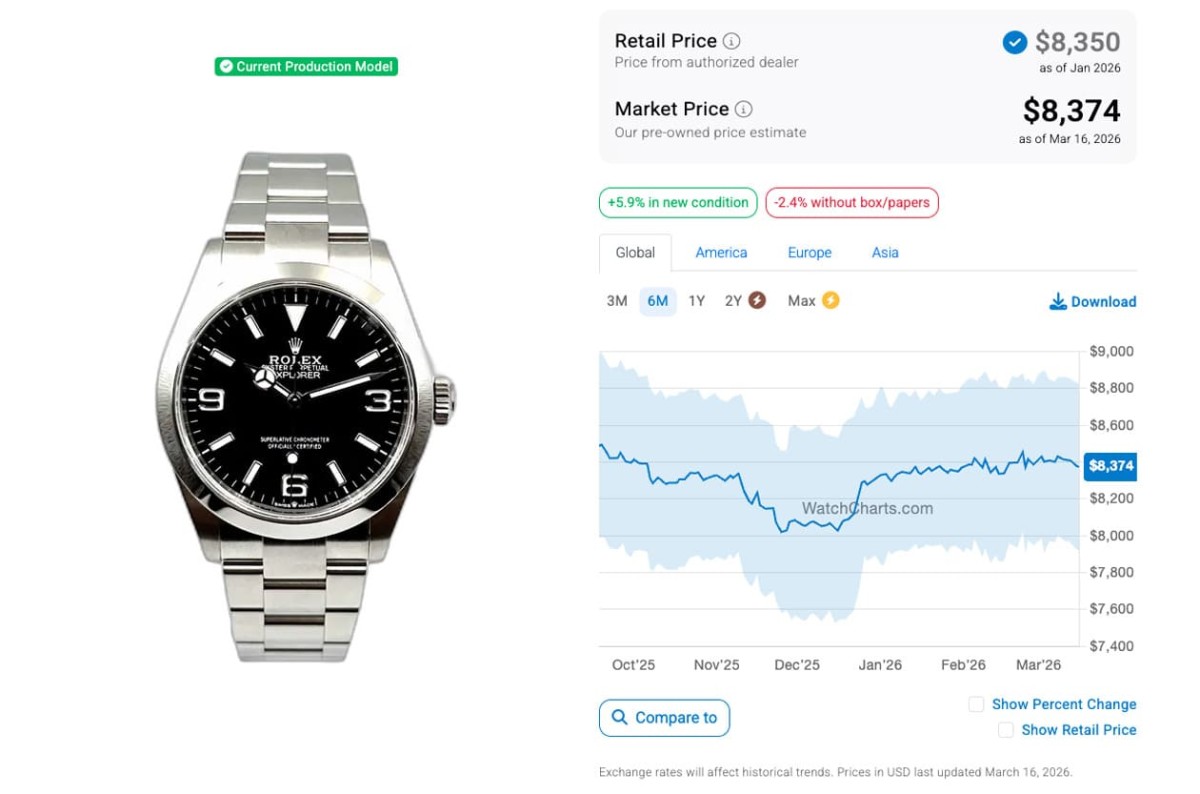Click the magnifier icon in Compare to

click(x=620, y=717)
